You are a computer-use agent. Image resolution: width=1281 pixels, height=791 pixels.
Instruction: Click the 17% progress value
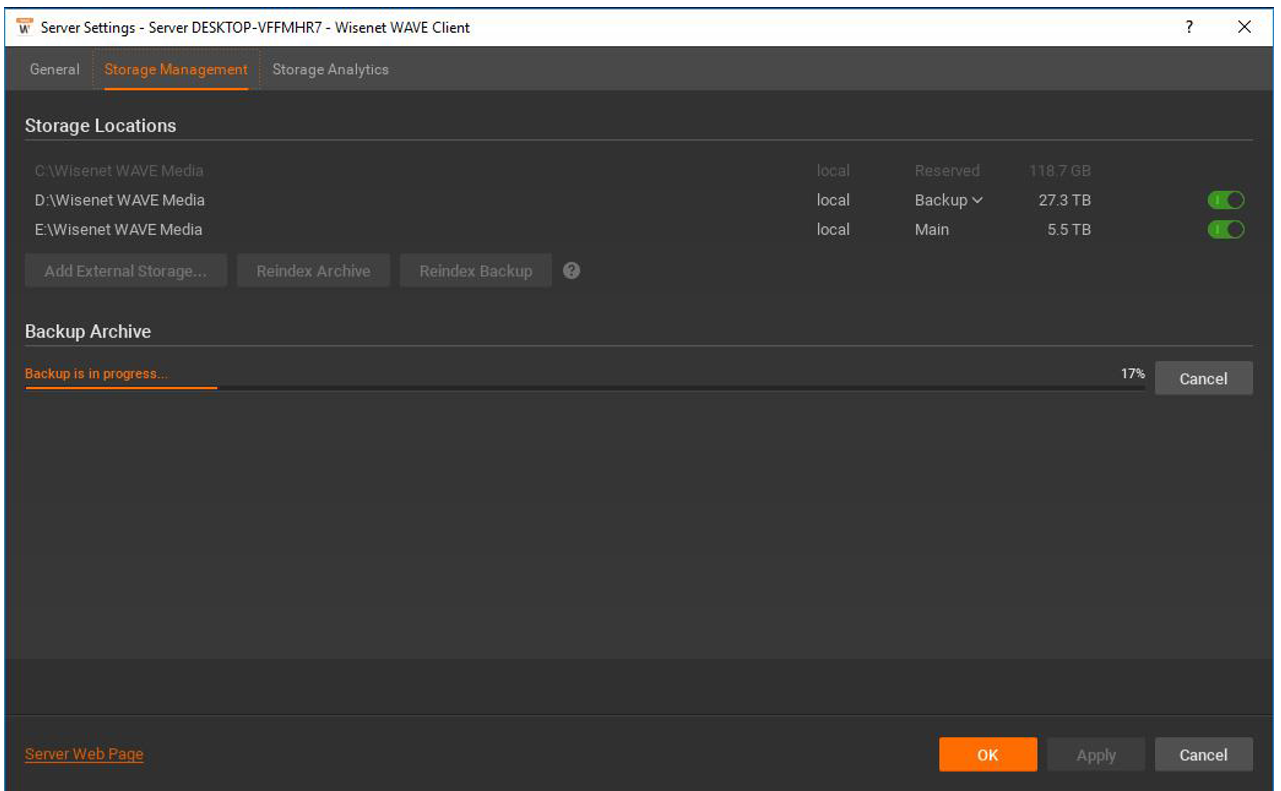click(1132, 373)
